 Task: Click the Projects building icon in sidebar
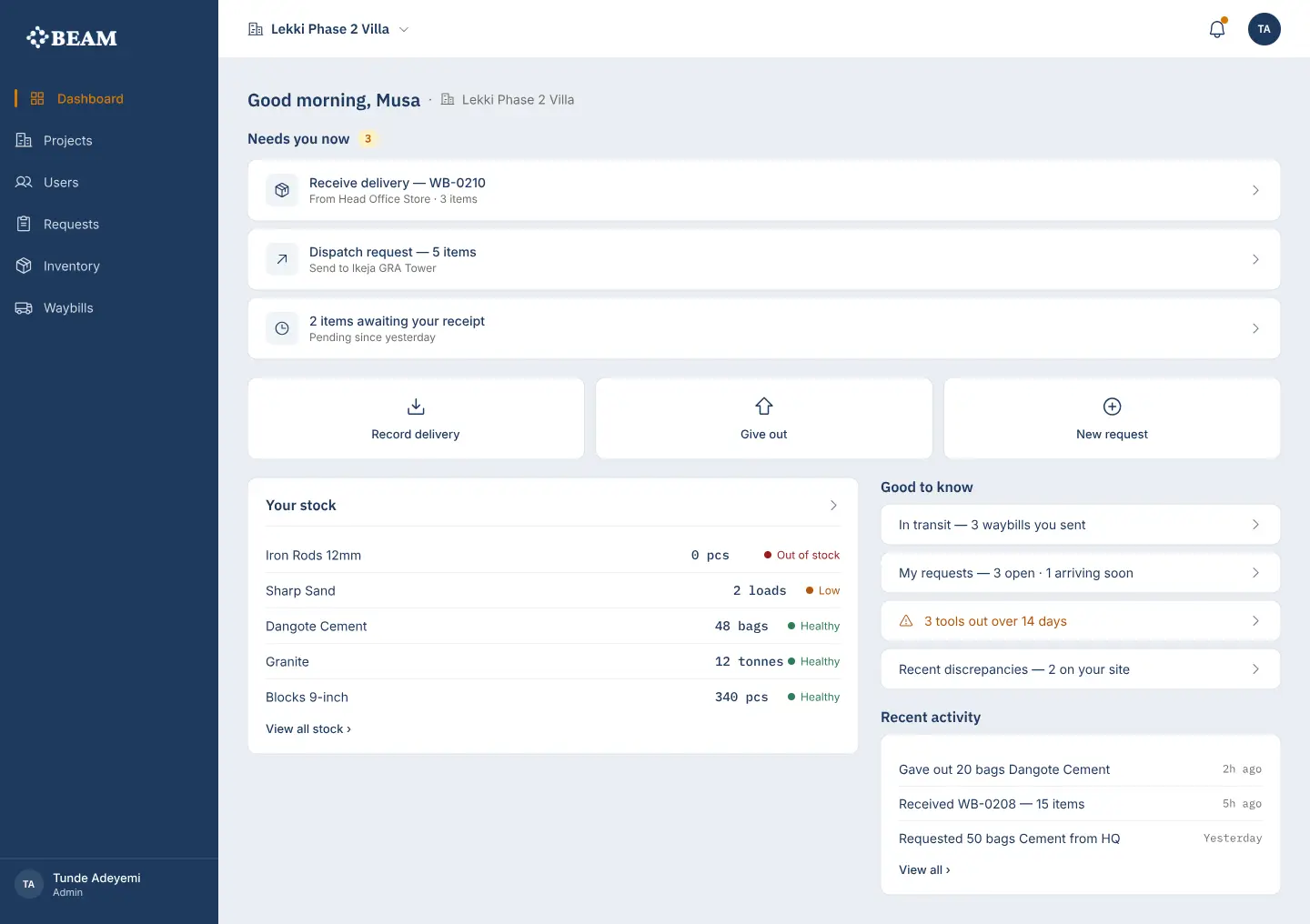tap(24, 140)
